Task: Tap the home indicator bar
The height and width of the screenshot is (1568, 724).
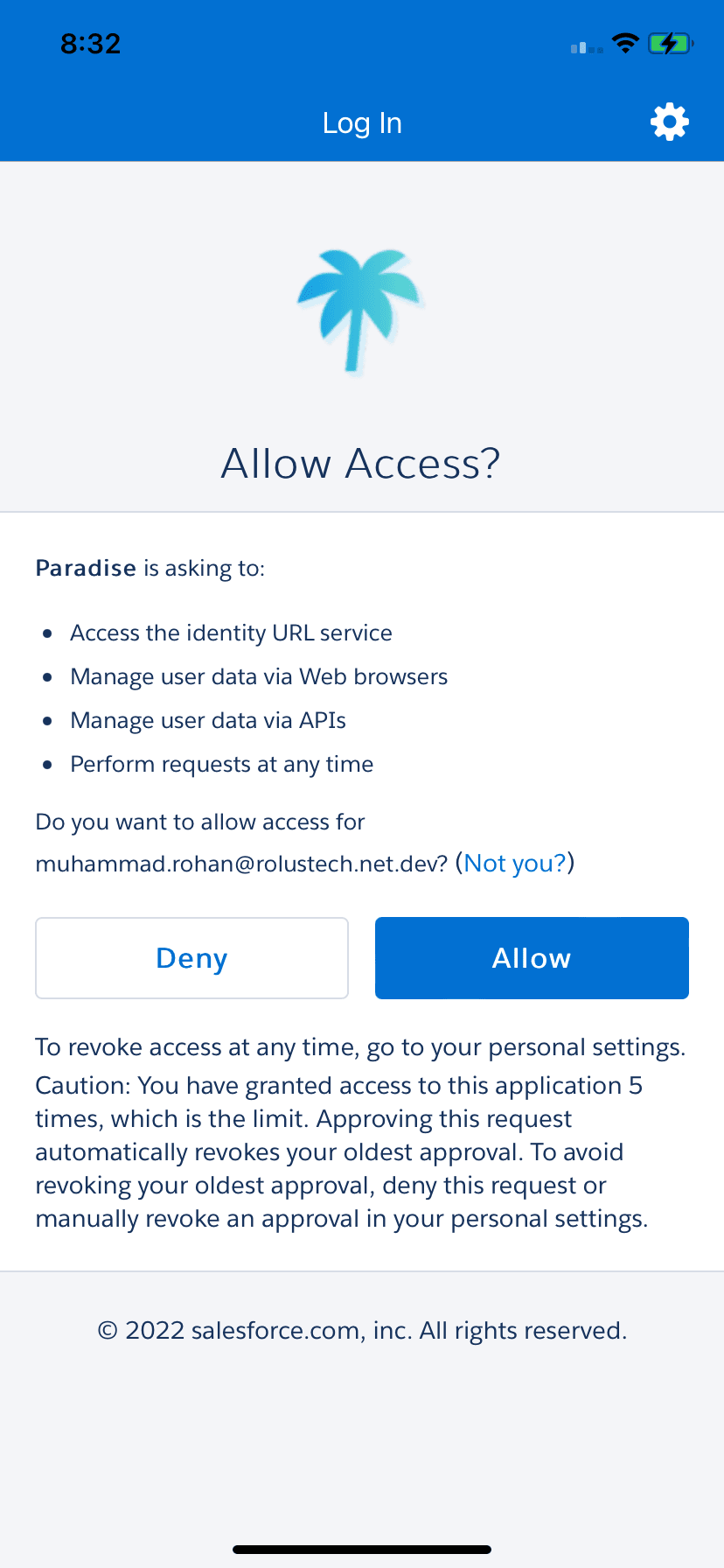Action: 362,1550
